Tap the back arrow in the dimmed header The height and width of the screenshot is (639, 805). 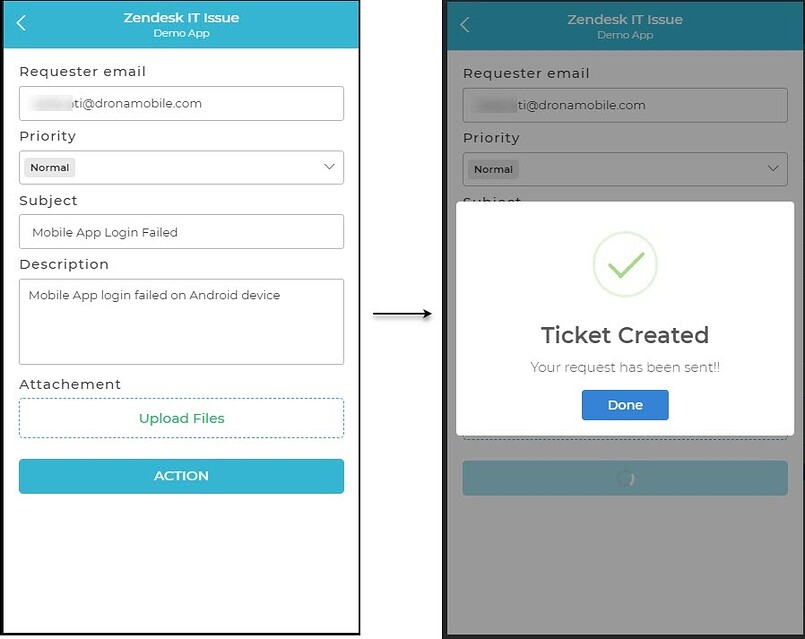pos(465,25)
